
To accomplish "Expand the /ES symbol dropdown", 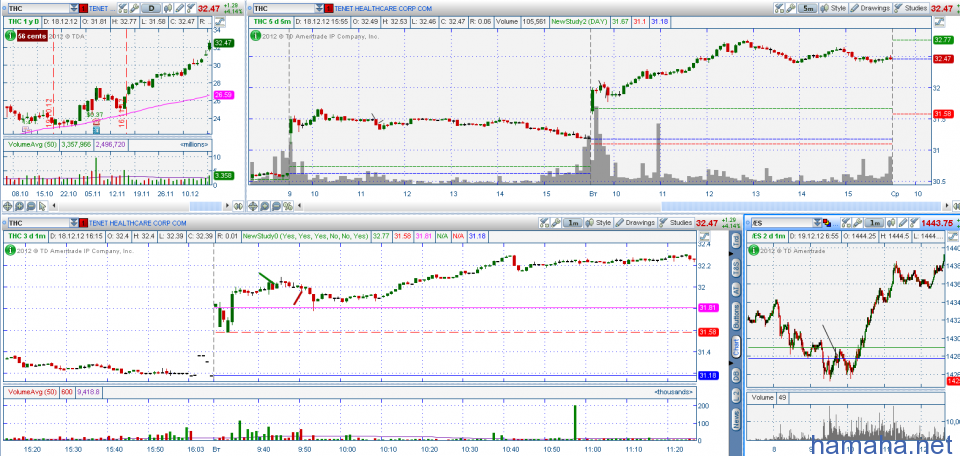I will coord(817,223).
